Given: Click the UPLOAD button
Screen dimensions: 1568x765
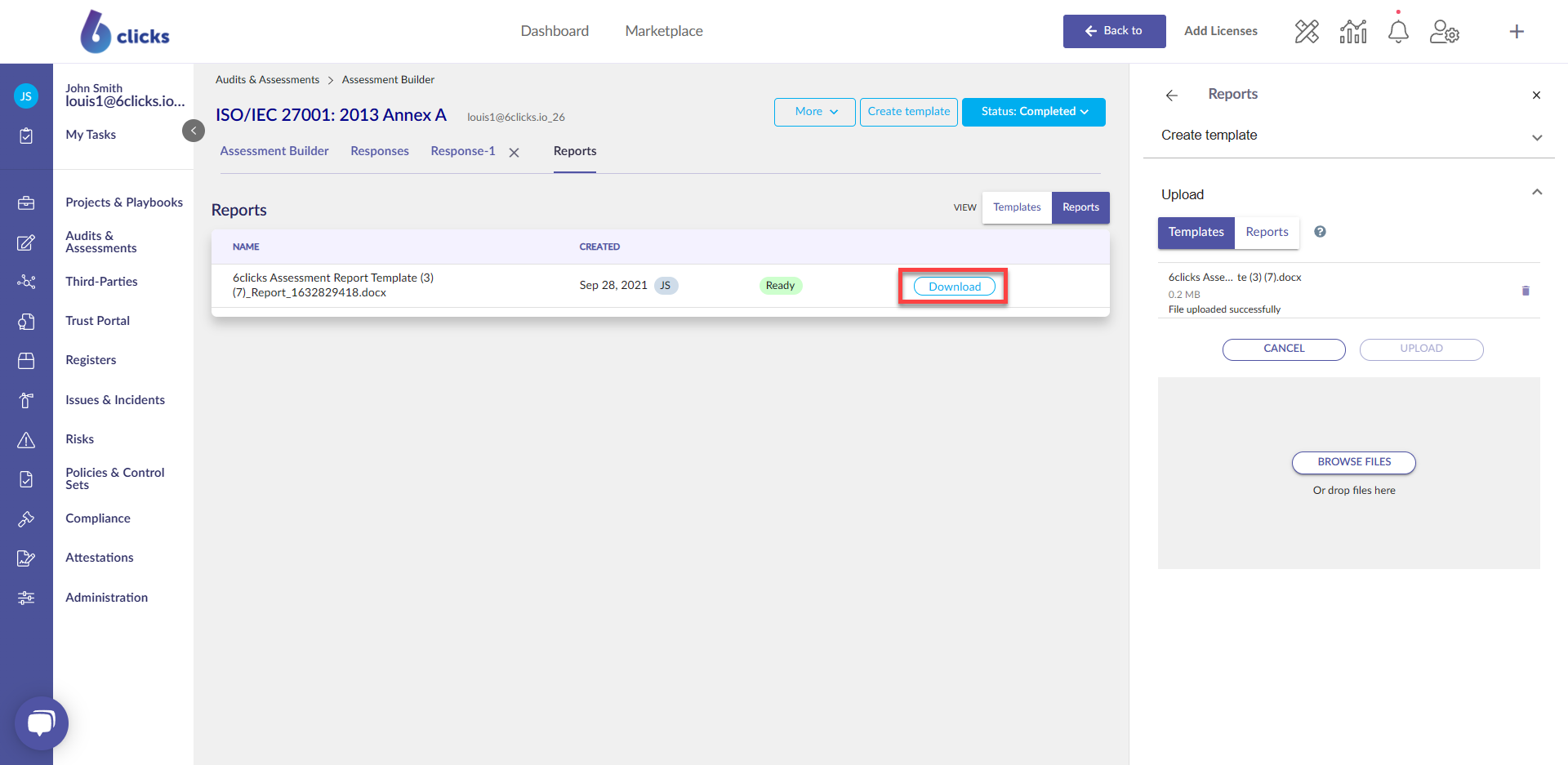Looking at the screenshot, I should [1421, 349].
